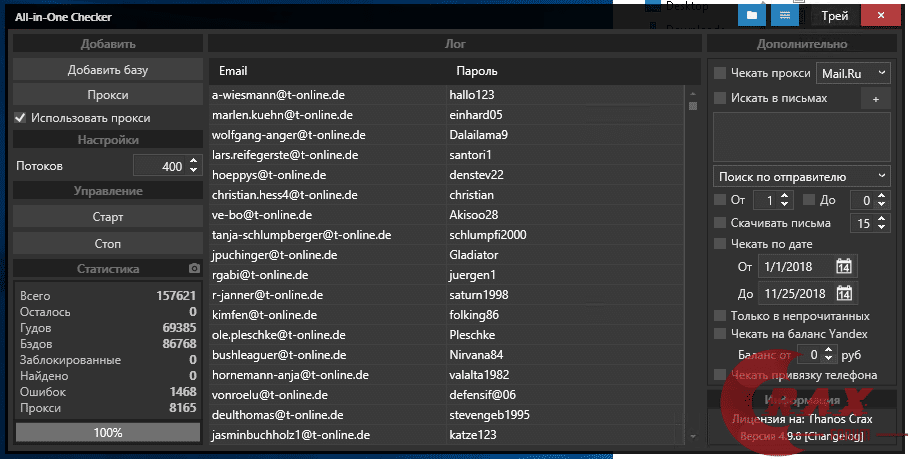Open the calendar picker for the До date
The image size is (910, 459).
coord(843,294)
